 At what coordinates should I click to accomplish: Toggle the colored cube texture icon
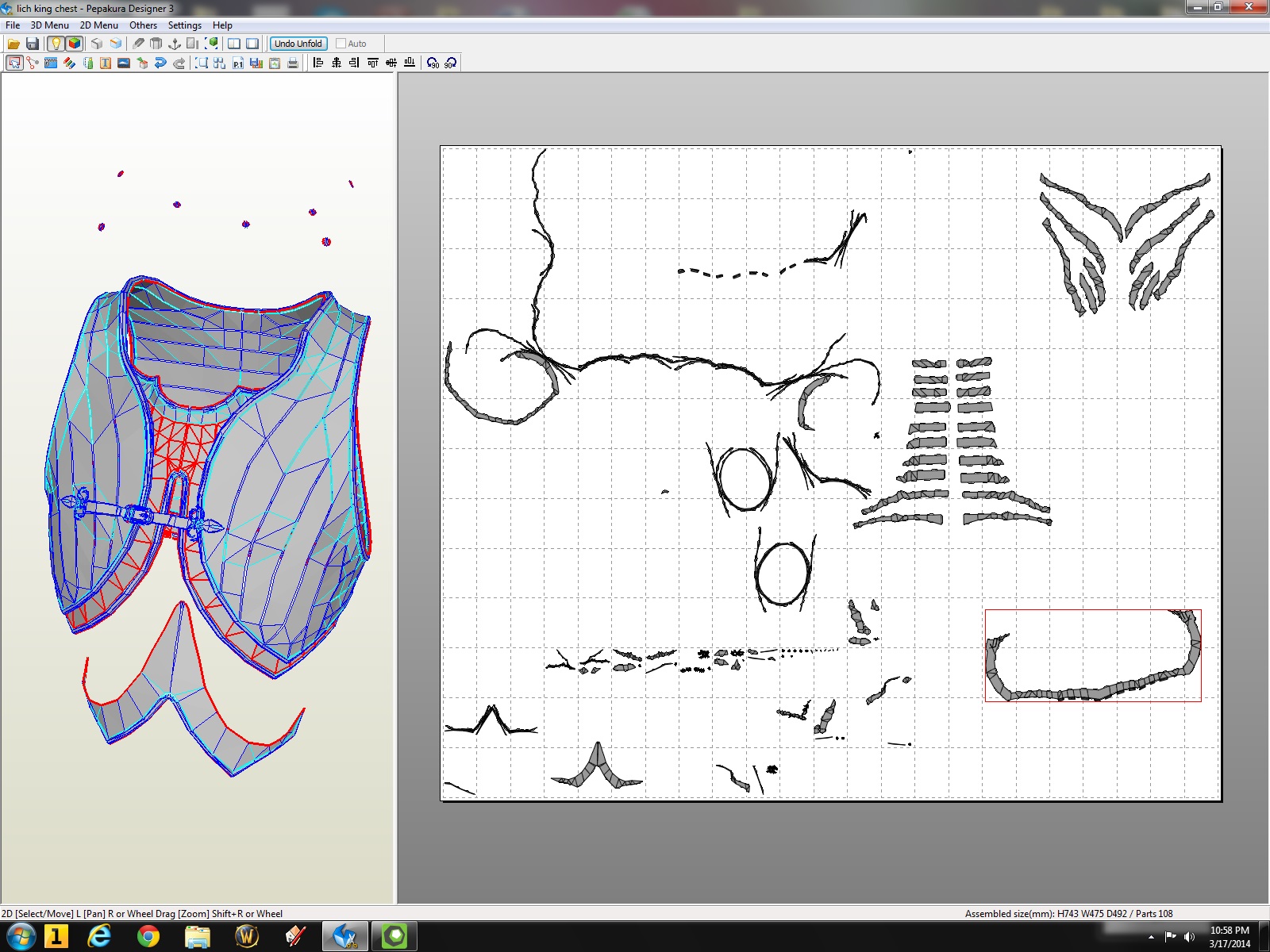tap(74, 44)
